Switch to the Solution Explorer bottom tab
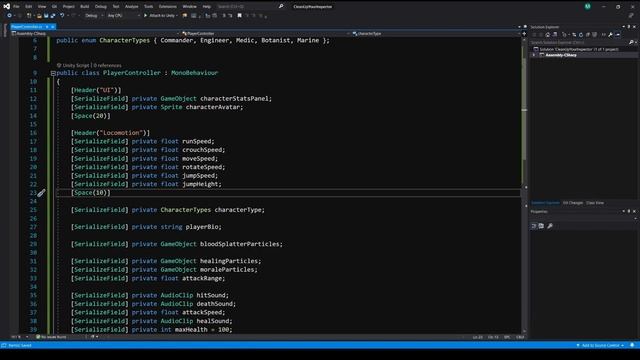Screen dimensions: 640x360 click(545, 203)
